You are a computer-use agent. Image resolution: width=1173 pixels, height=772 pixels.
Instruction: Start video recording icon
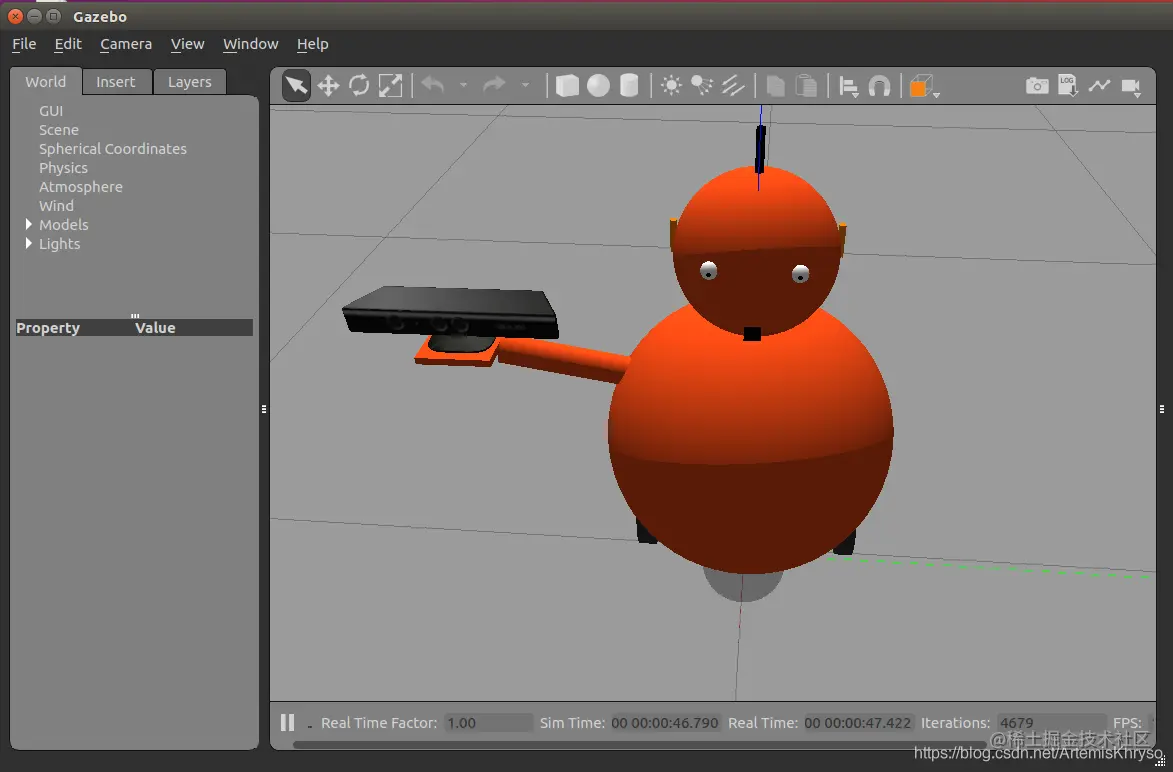coord(1131,87)
